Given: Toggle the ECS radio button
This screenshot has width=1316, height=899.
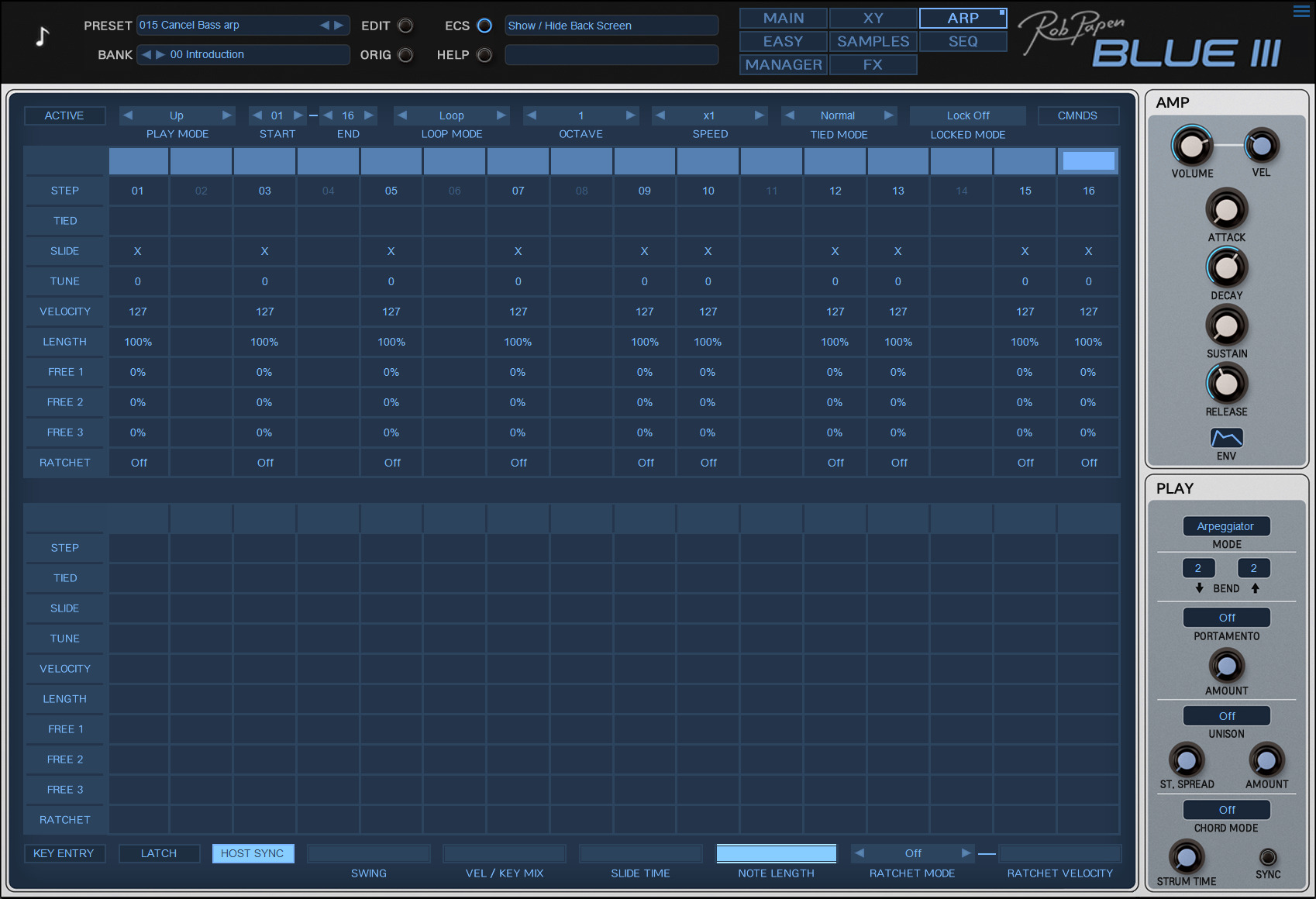Looking at the screenshot, I should click(x=484, y=26).
